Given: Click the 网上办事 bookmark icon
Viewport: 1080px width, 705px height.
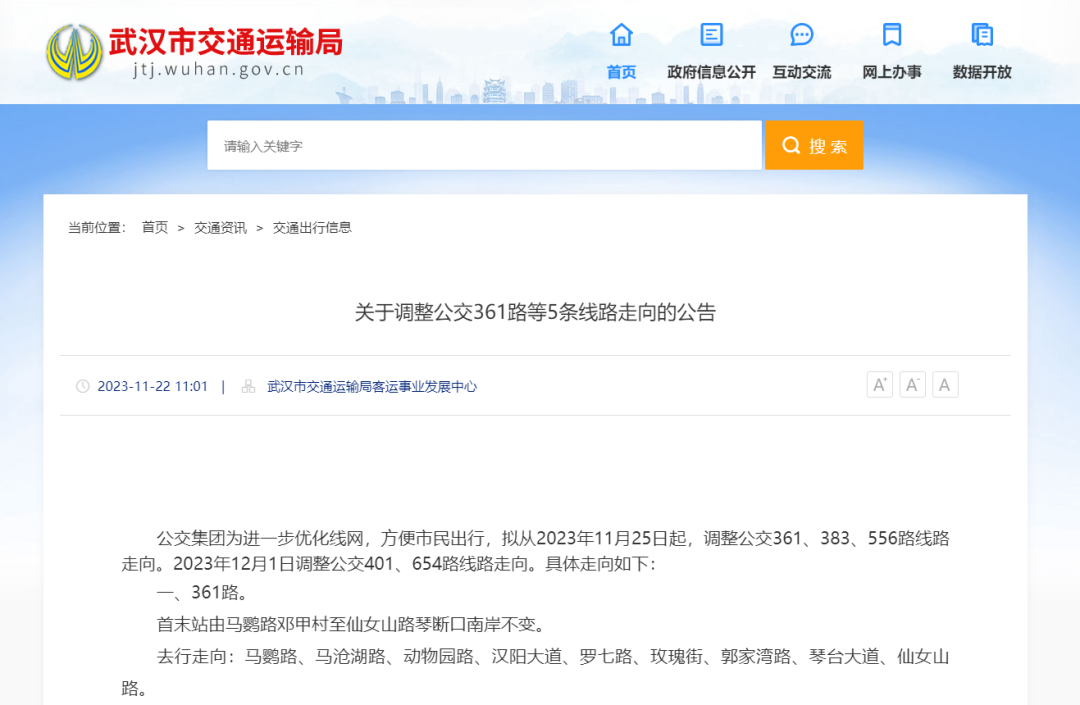Looking at the screenshot, I should coord(891,34).
